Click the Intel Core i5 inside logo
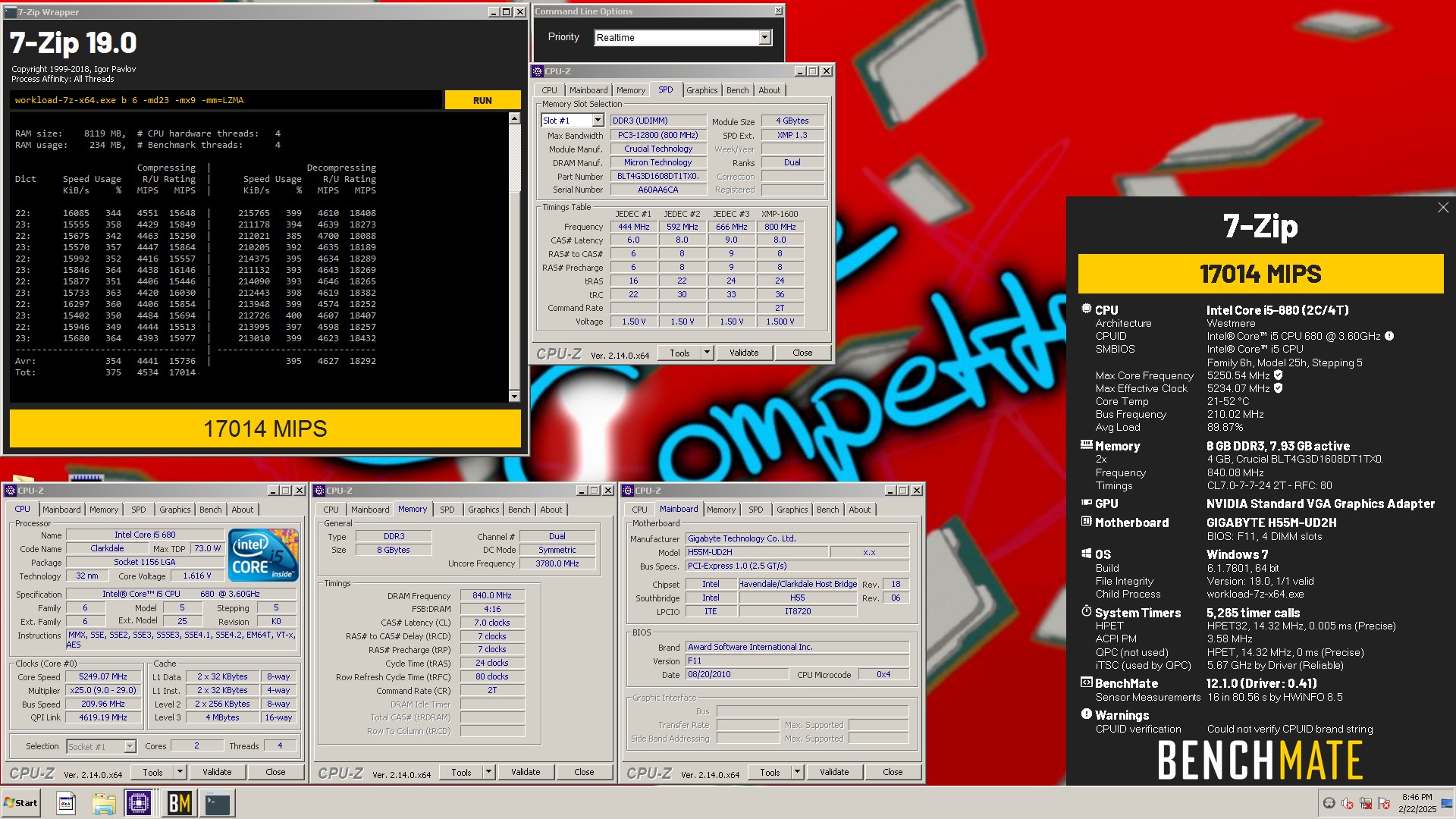The image size is (1456, 819). (263, 556)
